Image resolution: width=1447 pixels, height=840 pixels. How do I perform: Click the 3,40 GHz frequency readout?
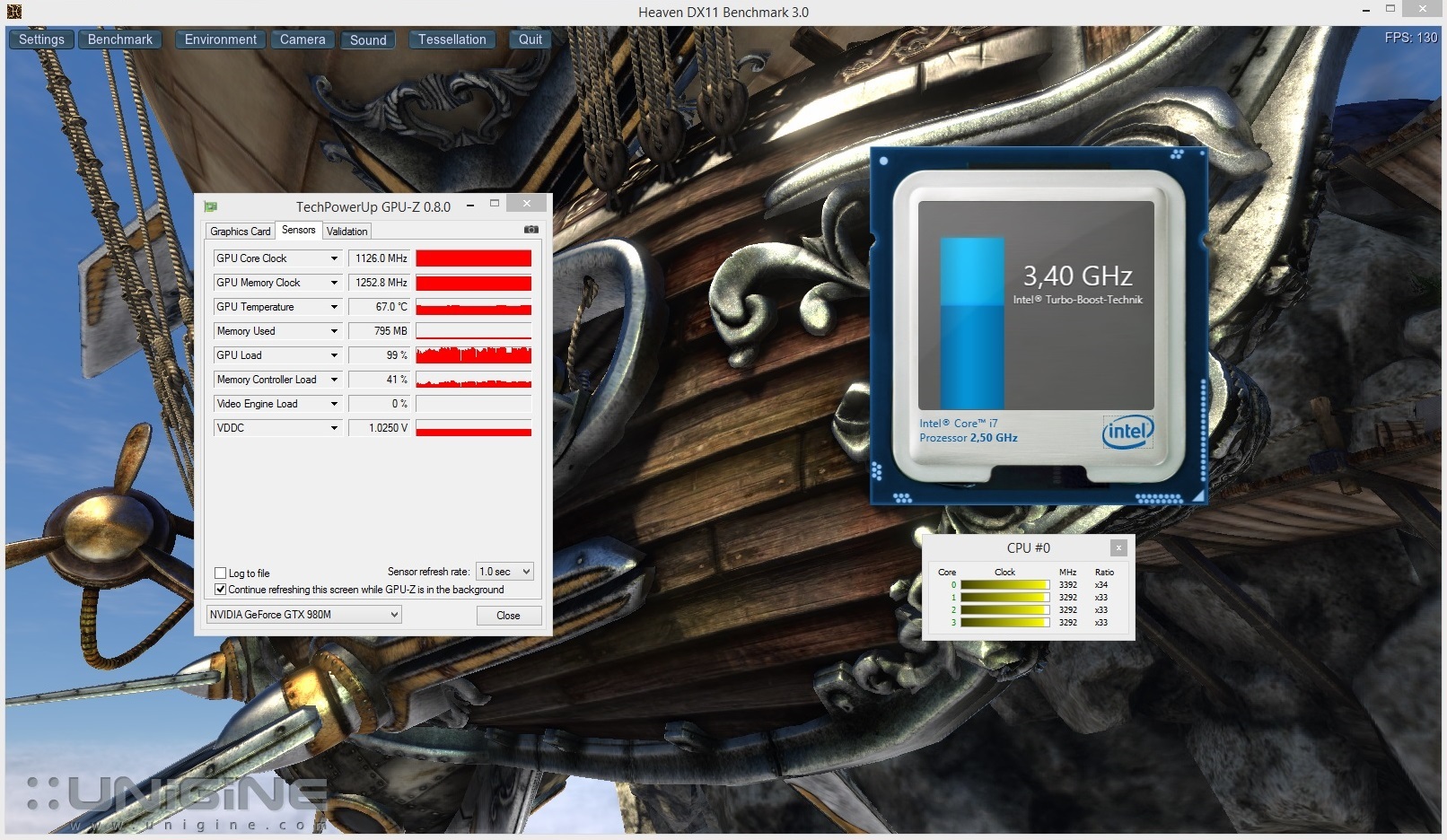pyautogui.click(x=1078, y=276)
